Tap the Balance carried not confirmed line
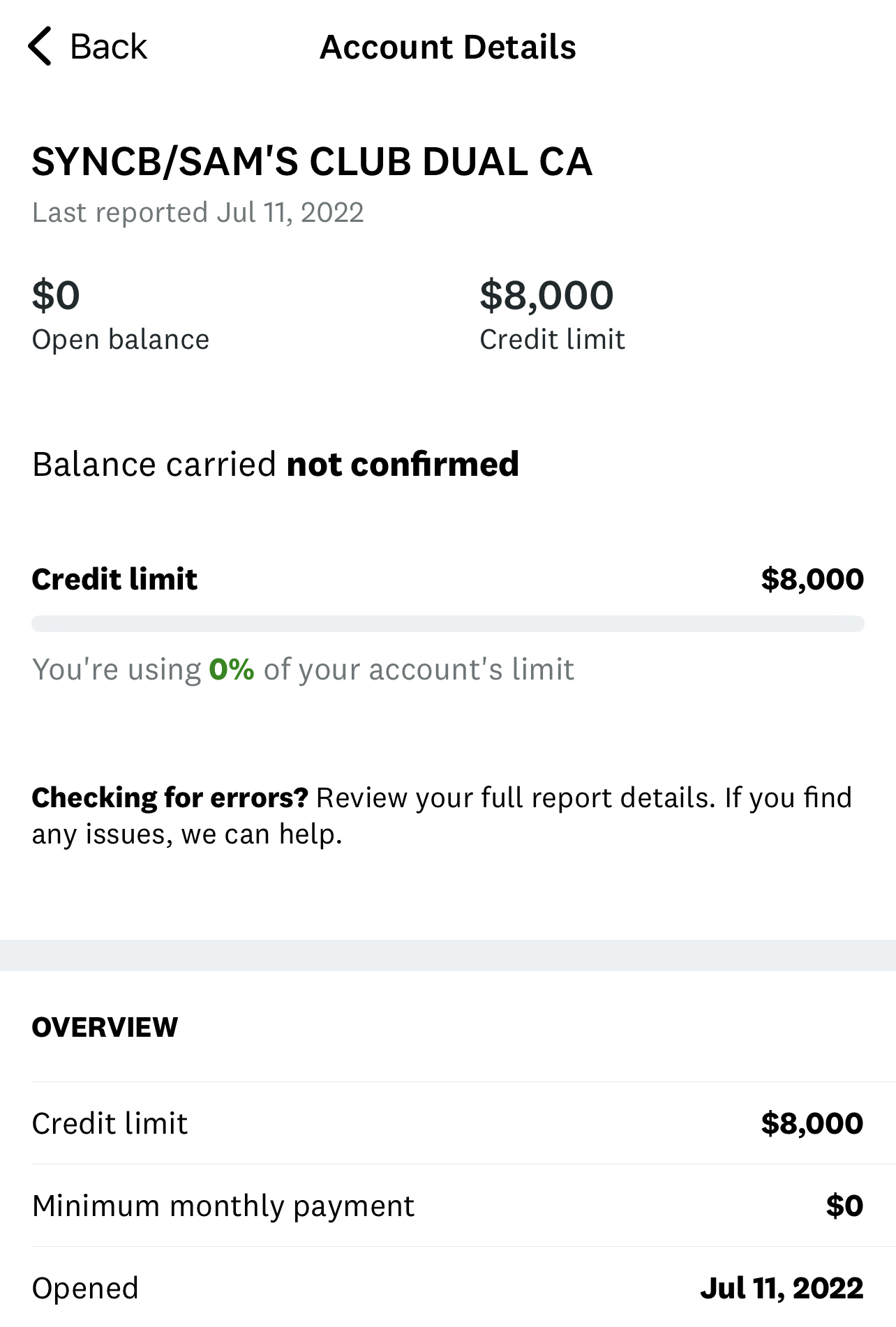This screenshot has width=896, height=1327. (x=276, y=465)
